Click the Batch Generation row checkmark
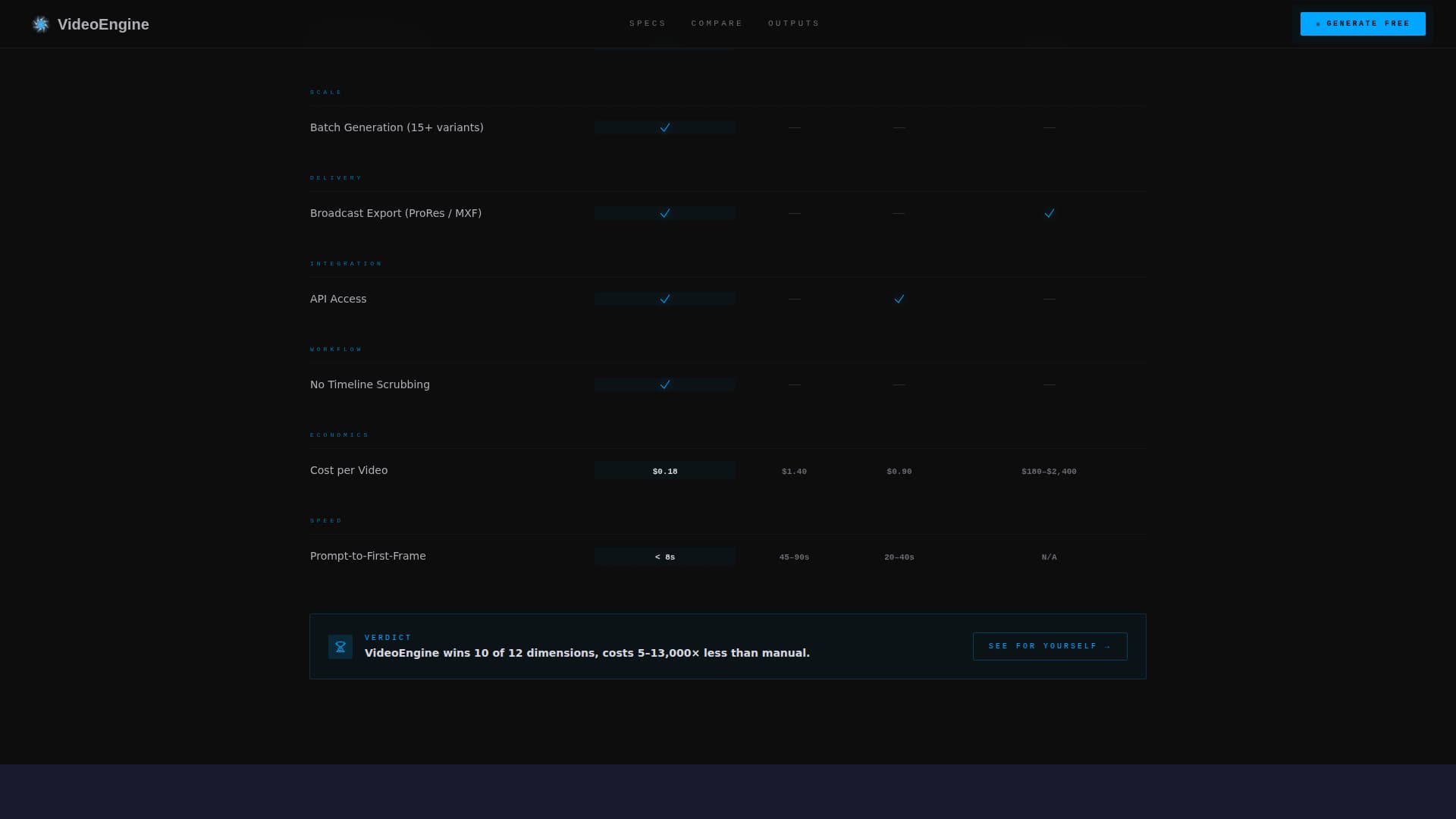This screenshot has height=819, width=1456. coord(665,127)
